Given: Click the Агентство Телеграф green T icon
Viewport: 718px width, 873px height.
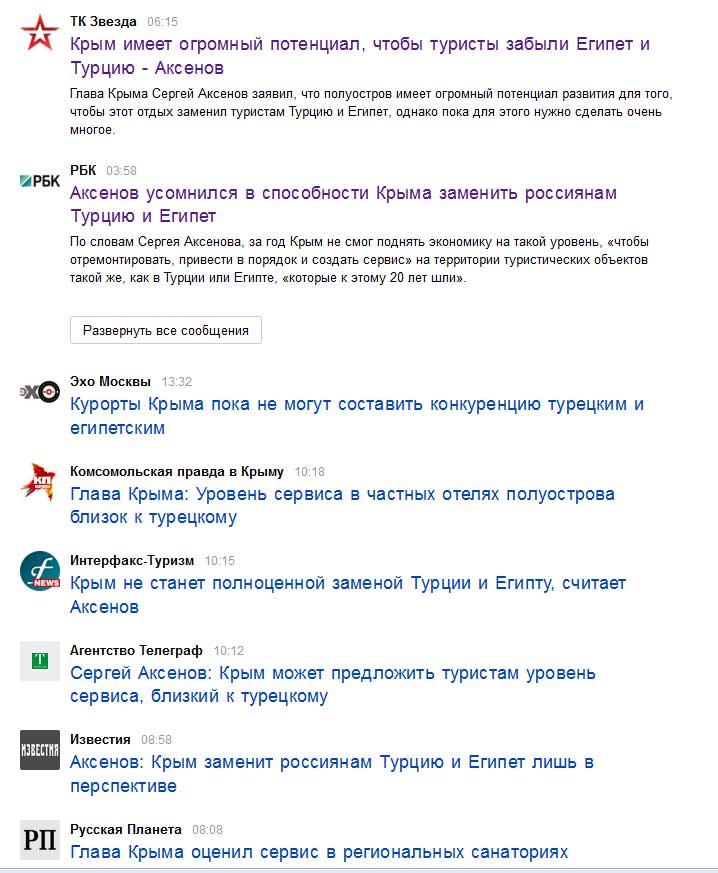Looking at the screenshot, I should coord(40,661).
